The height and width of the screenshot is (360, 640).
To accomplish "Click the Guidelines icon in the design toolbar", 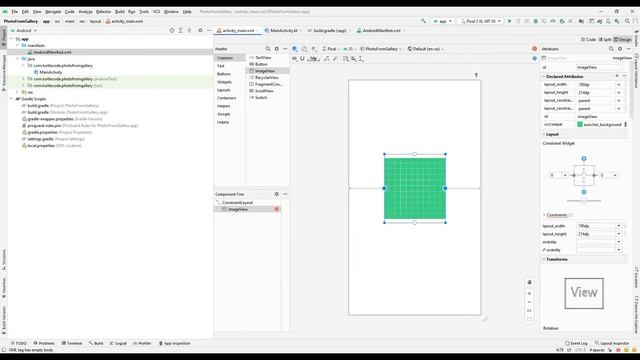I will point(361,59).
